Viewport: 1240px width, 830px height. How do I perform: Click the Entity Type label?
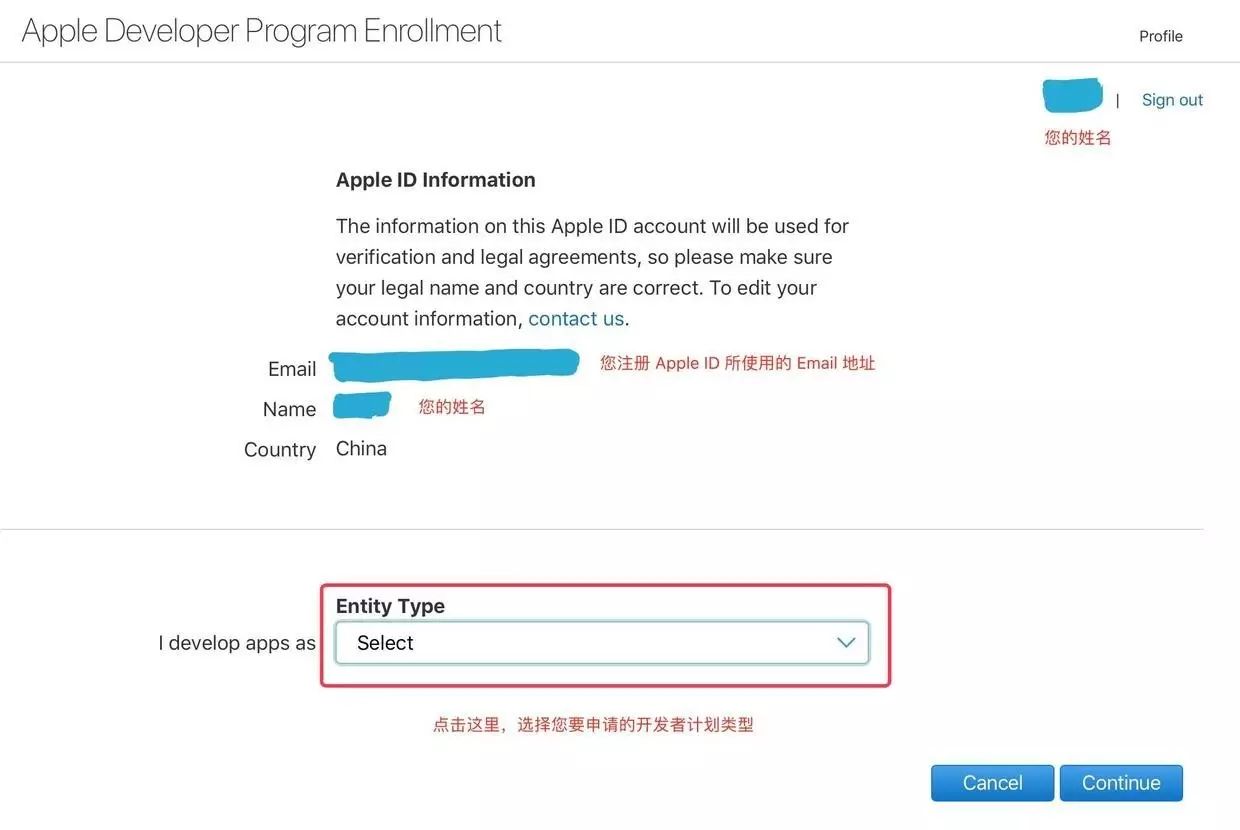point(390,606)
